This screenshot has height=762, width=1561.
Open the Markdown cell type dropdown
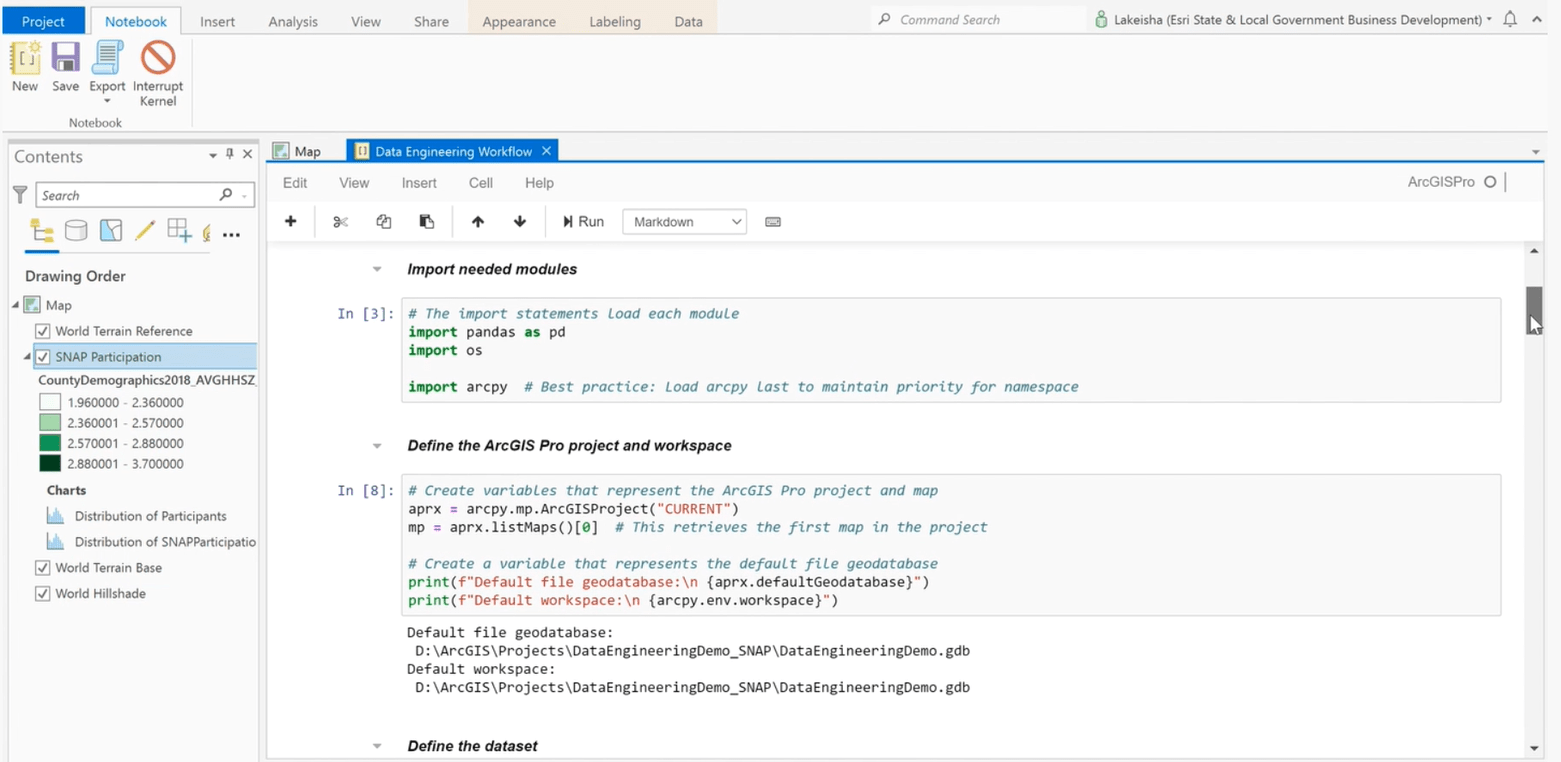tap(684, 221)
